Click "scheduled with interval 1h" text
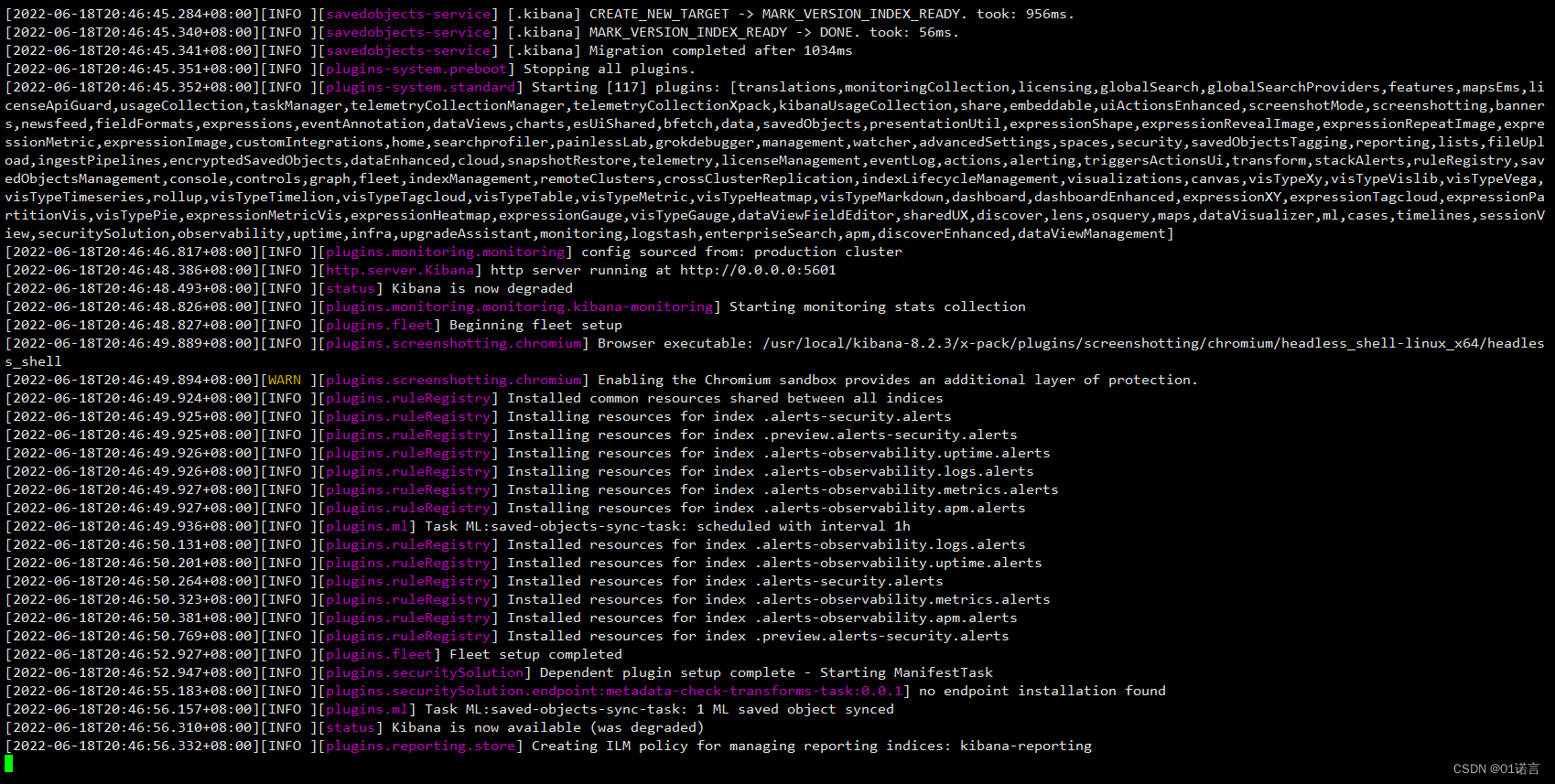The height and width of the screenshot is (784, 1555). tap(804, 526)
